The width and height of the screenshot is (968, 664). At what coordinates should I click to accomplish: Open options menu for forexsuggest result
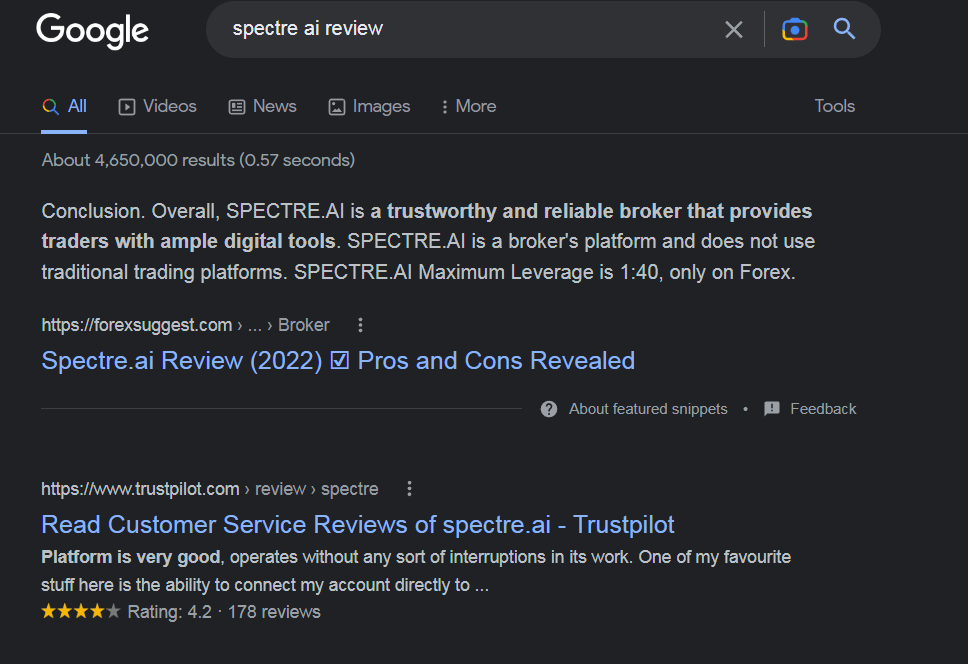coord(361,325)
